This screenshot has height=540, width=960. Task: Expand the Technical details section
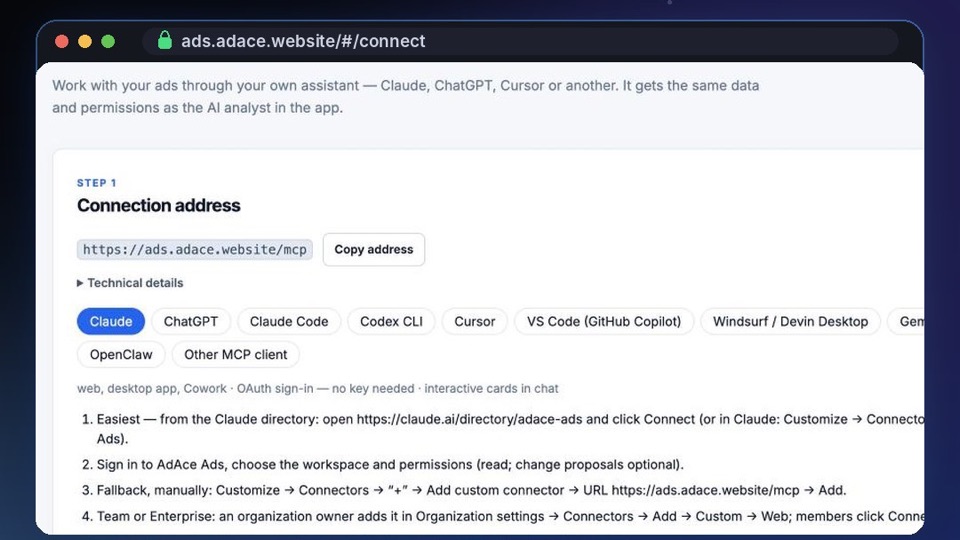pos(130,283)
